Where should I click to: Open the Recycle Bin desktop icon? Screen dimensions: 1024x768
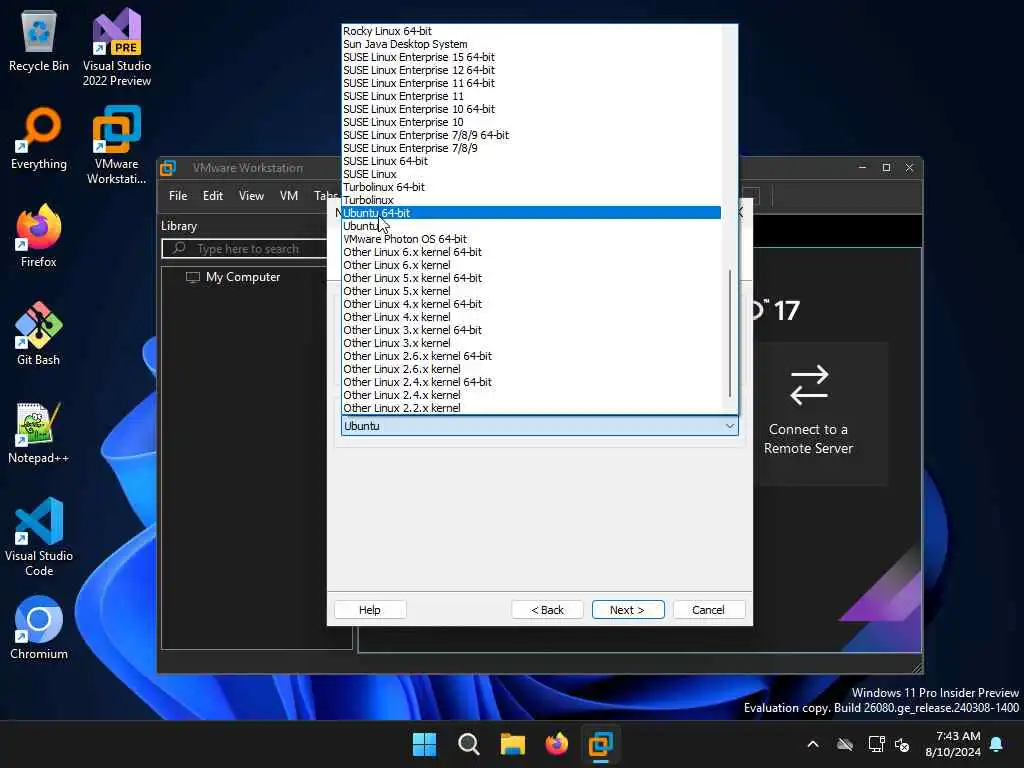click(39, 41)
